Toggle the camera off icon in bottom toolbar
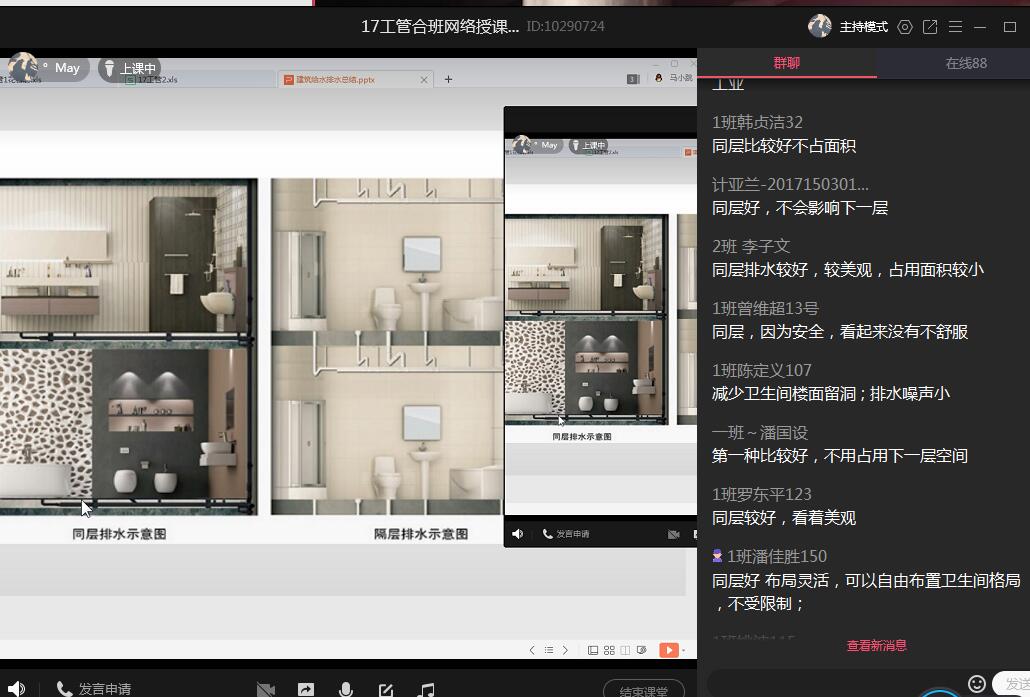This screenshot has width=1030, height=697. pyautogui.click(x=265, y=689)
